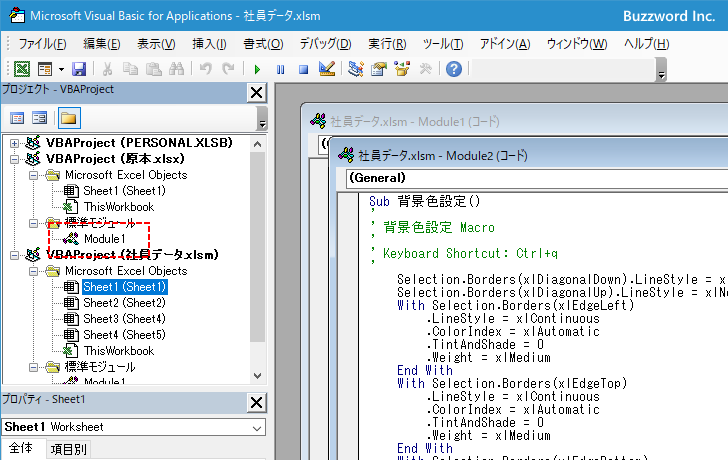Activate the Module1 code window title bar
728x460 pixels.
click(514, 121)
